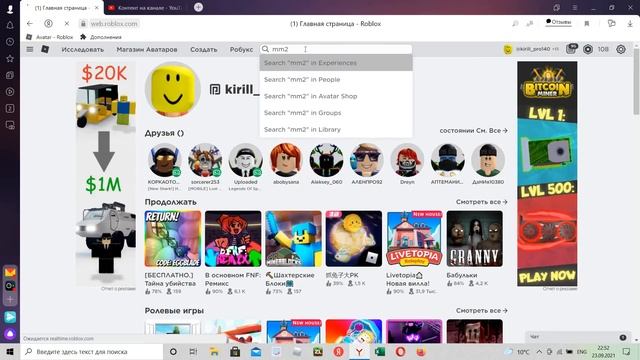Open the Магазин Аватаров navbar item

click(147, 49)
